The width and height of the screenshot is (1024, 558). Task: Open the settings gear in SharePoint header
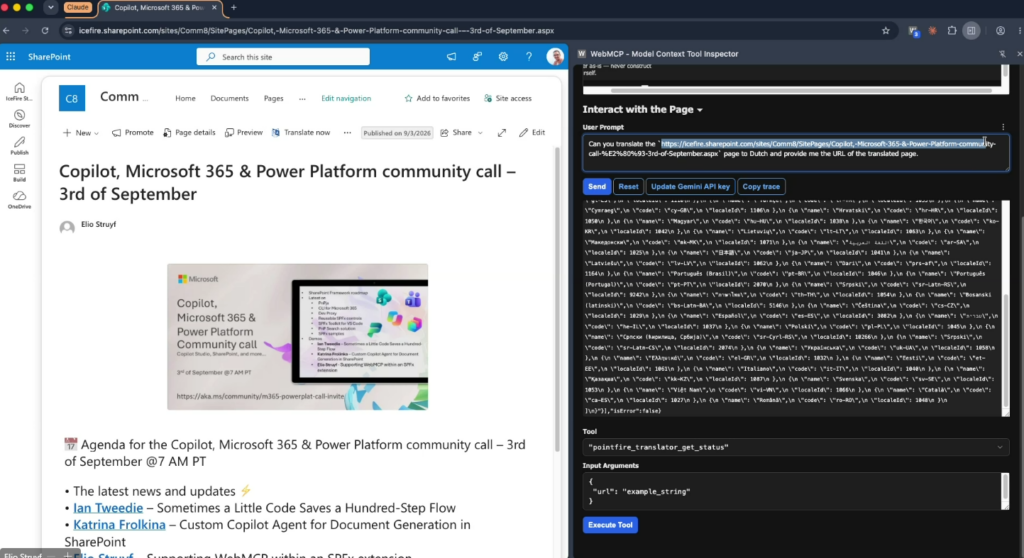point(503,57)
